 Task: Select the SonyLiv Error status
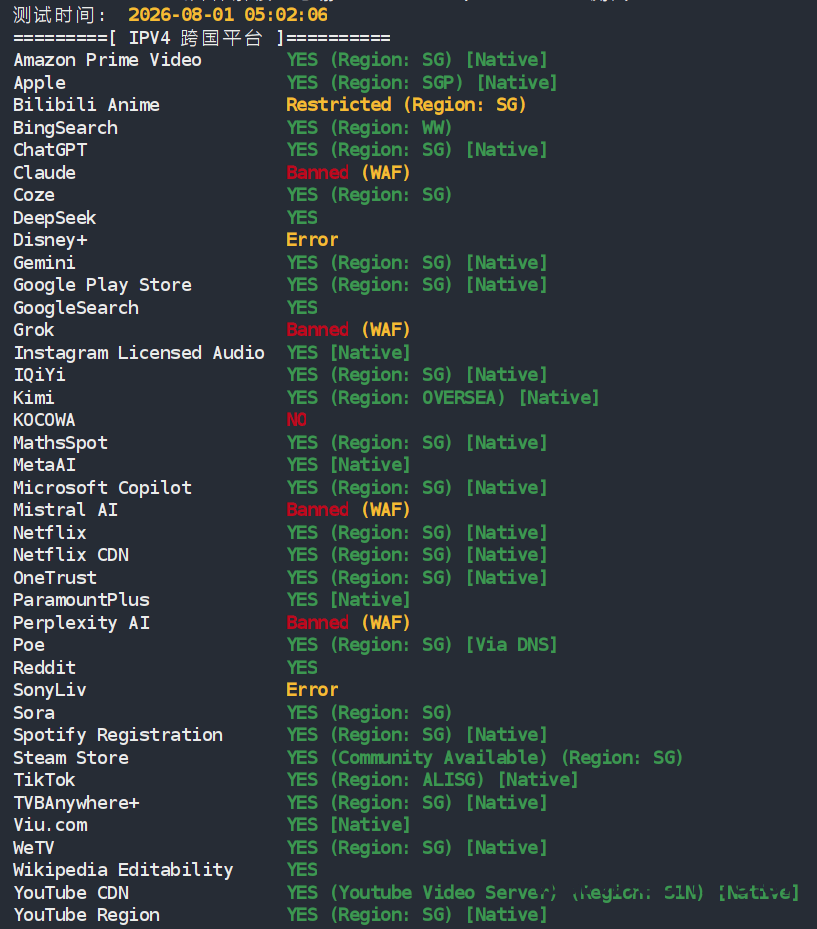click(x=312, y=690)
